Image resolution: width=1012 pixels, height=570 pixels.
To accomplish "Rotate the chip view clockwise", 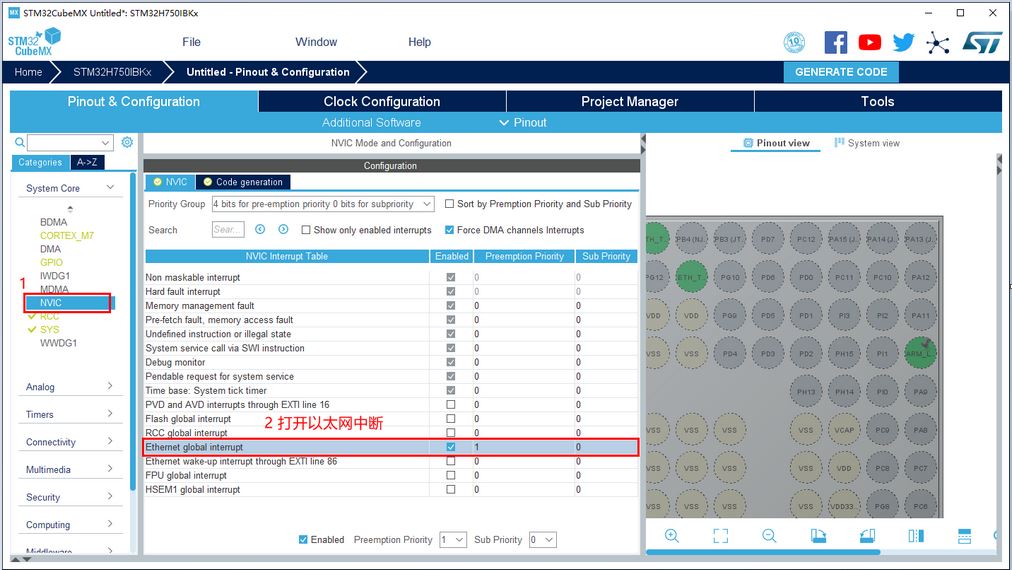I will 818,536.
